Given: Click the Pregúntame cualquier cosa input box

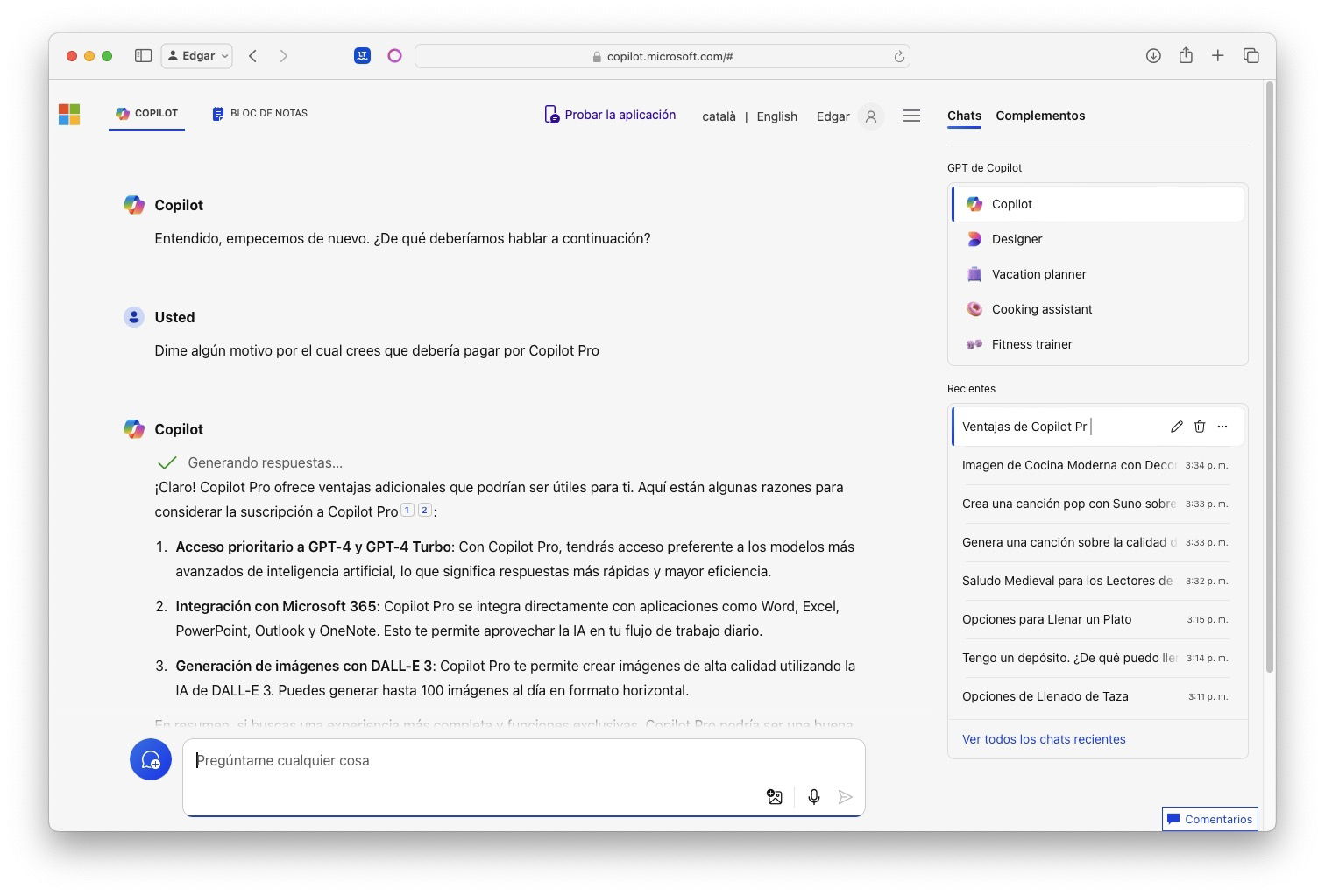Looking at the screenshot, I should click(523, 777).
